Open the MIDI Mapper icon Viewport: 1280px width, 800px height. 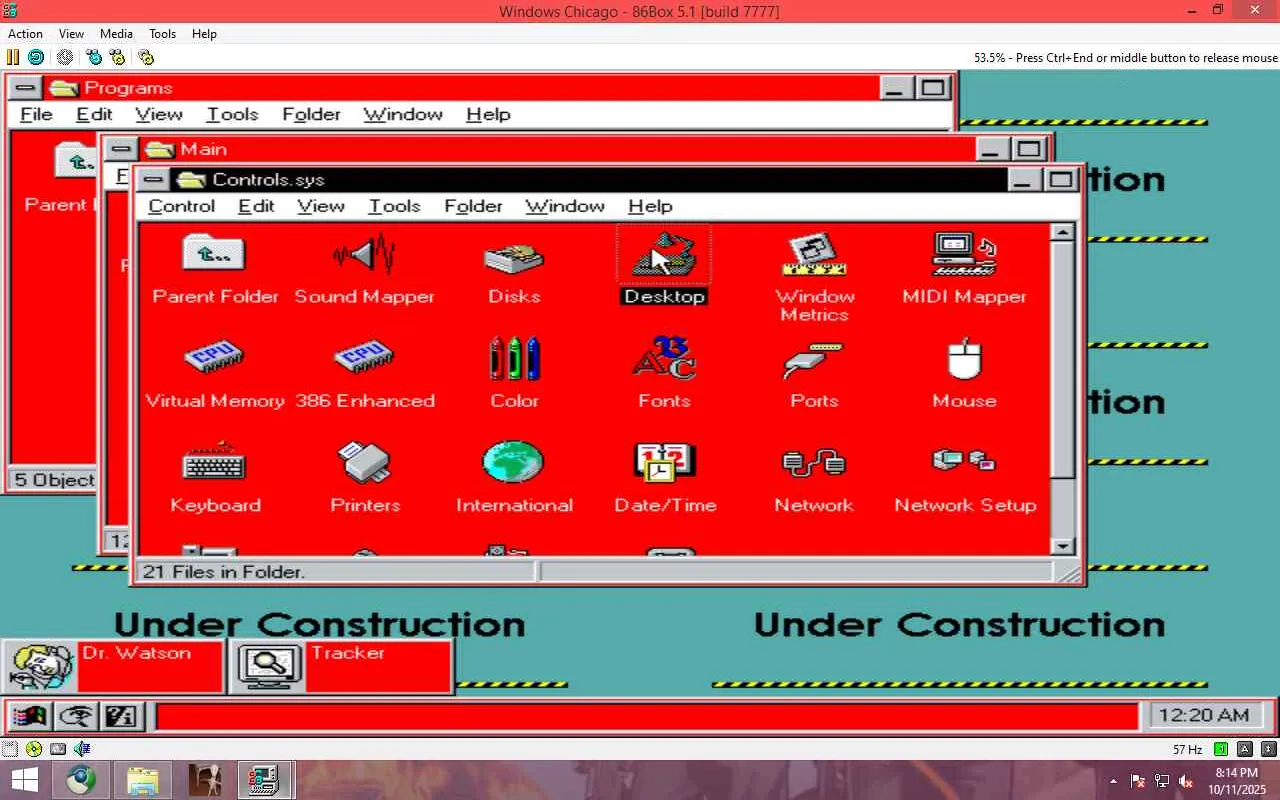pos(964,254)
